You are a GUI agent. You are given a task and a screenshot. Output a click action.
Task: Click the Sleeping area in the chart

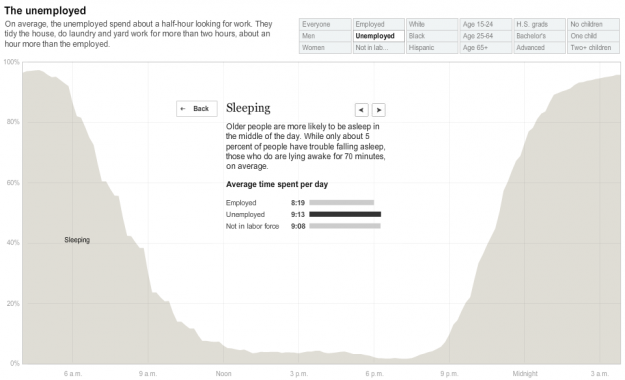77,240
